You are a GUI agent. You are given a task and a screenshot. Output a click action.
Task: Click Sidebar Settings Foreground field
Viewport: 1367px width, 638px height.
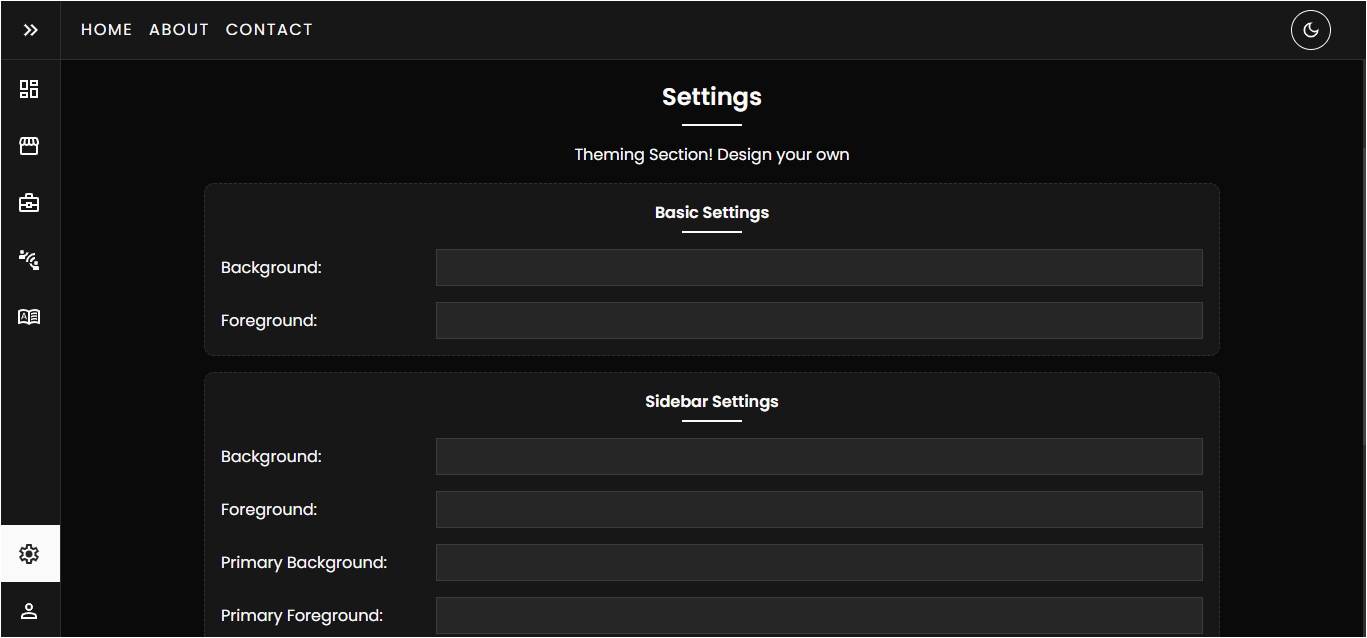point(818,509)
